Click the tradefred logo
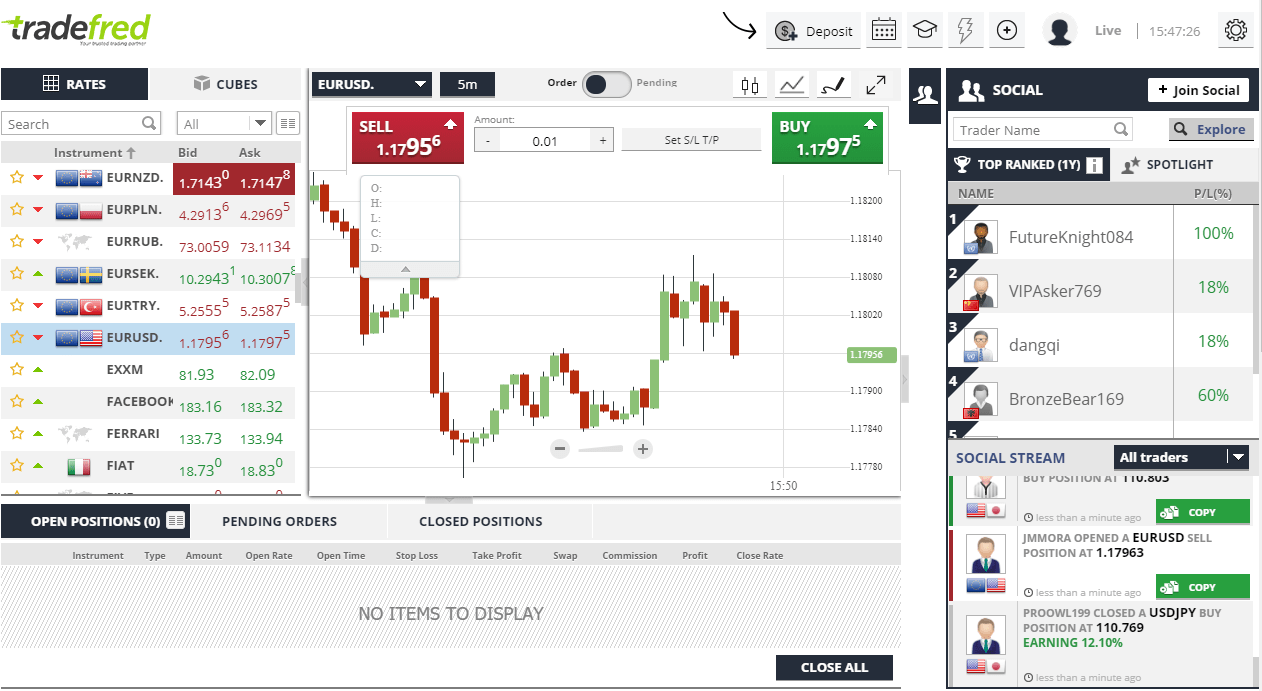The image size is (1262, 691). pos(77,31)
